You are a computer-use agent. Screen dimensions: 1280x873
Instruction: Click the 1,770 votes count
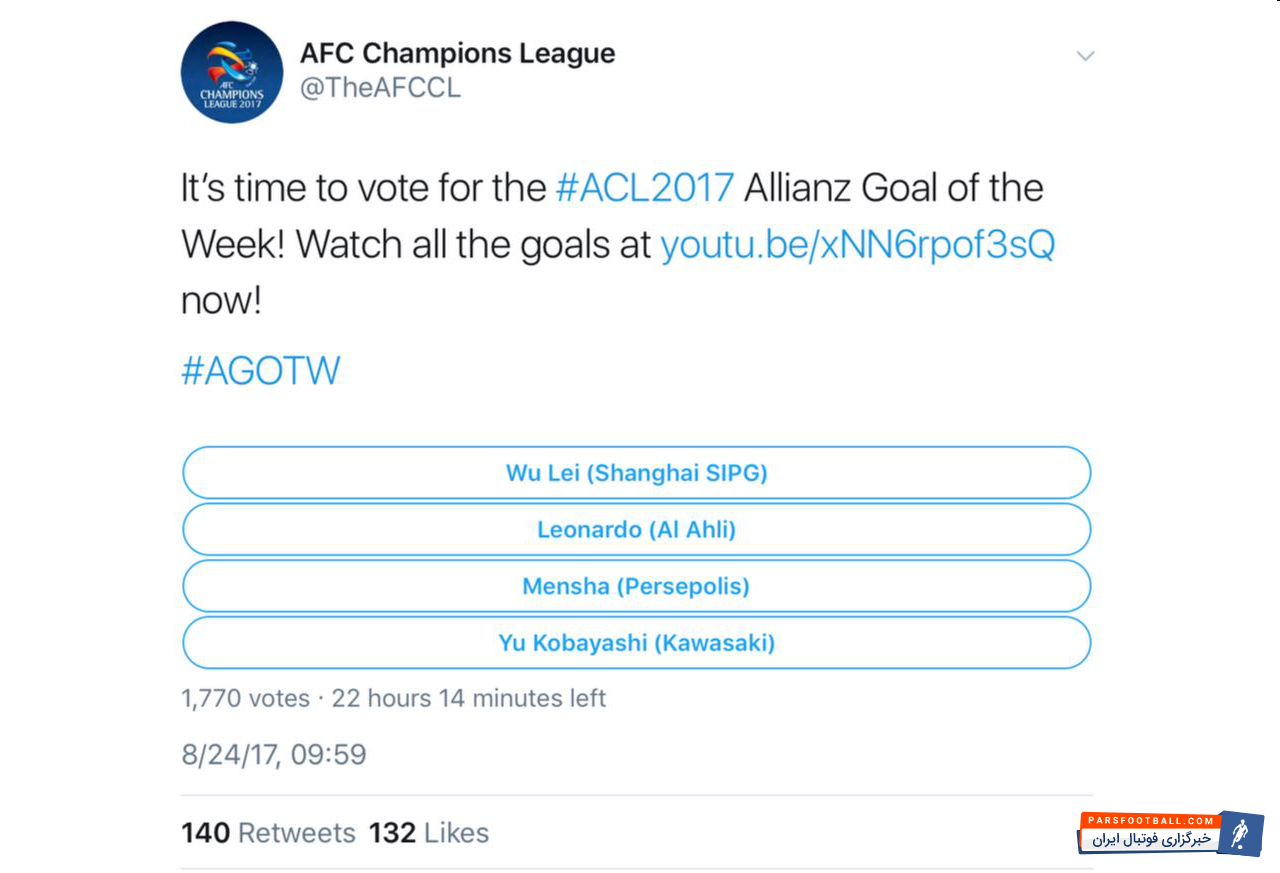coord(245,698)
